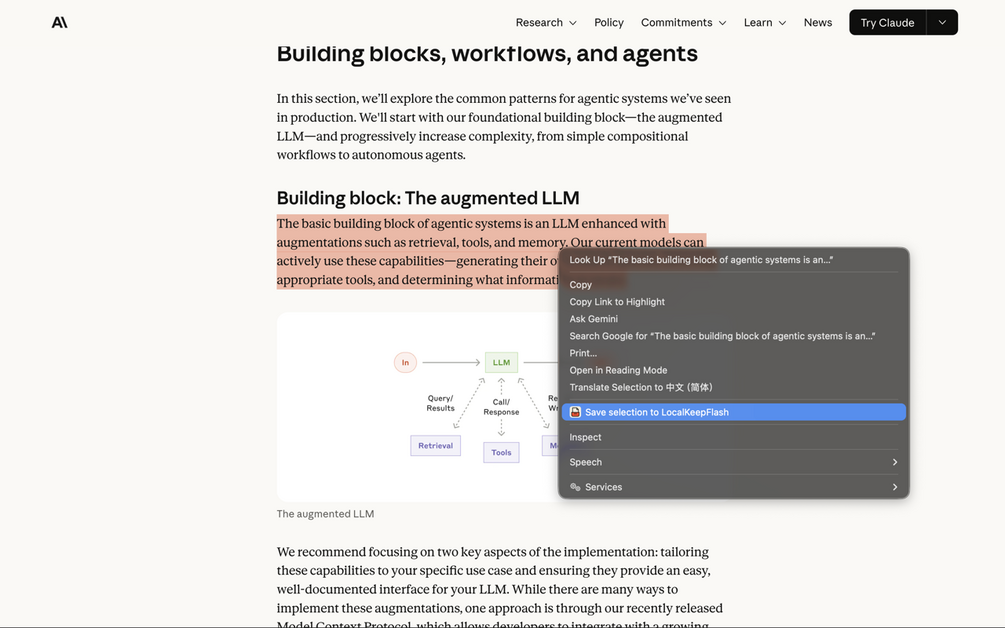The image size is (1005, 628).
Task: Click the LocalKeepFlash extension icon in context menu
Action: tap(575, 412)
